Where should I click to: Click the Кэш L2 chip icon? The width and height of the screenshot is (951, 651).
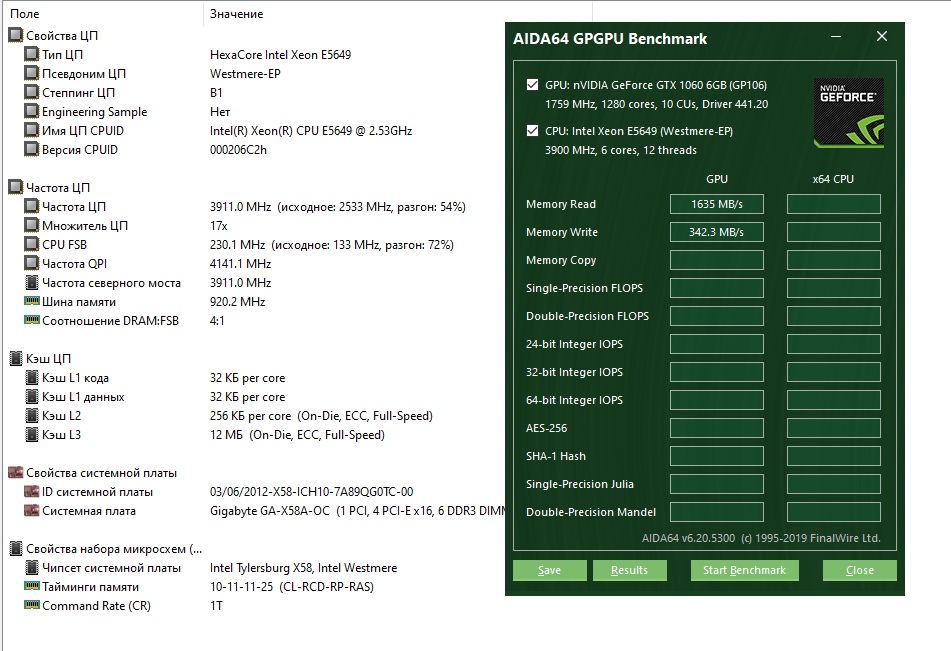pyautogui.click(x=32, y=416)
